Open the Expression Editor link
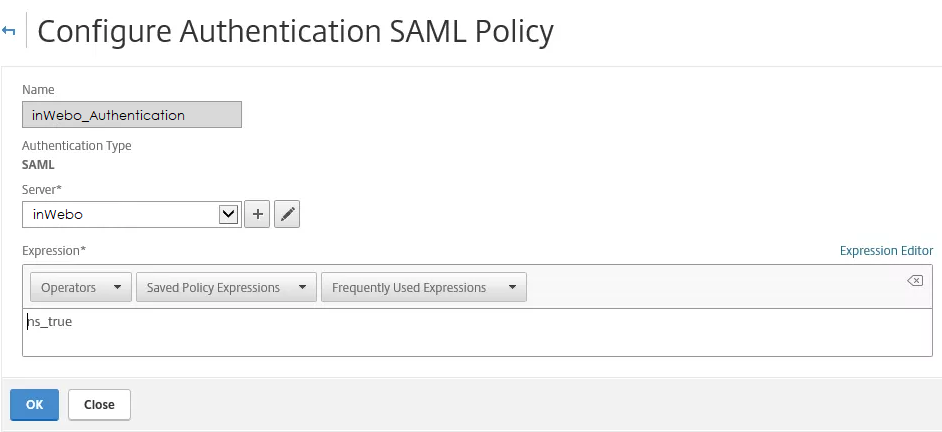 pos(886,251)
